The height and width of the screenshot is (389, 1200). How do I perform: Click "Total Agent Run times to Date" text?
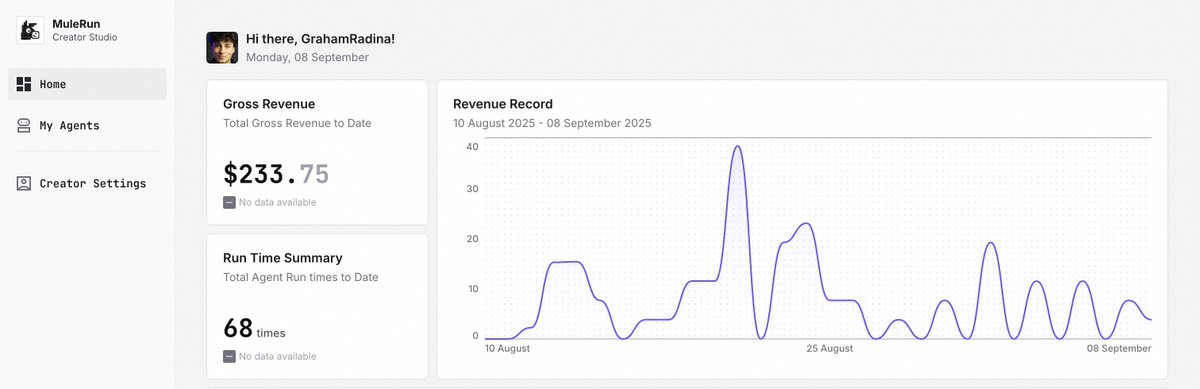click(x=301, y=277)
